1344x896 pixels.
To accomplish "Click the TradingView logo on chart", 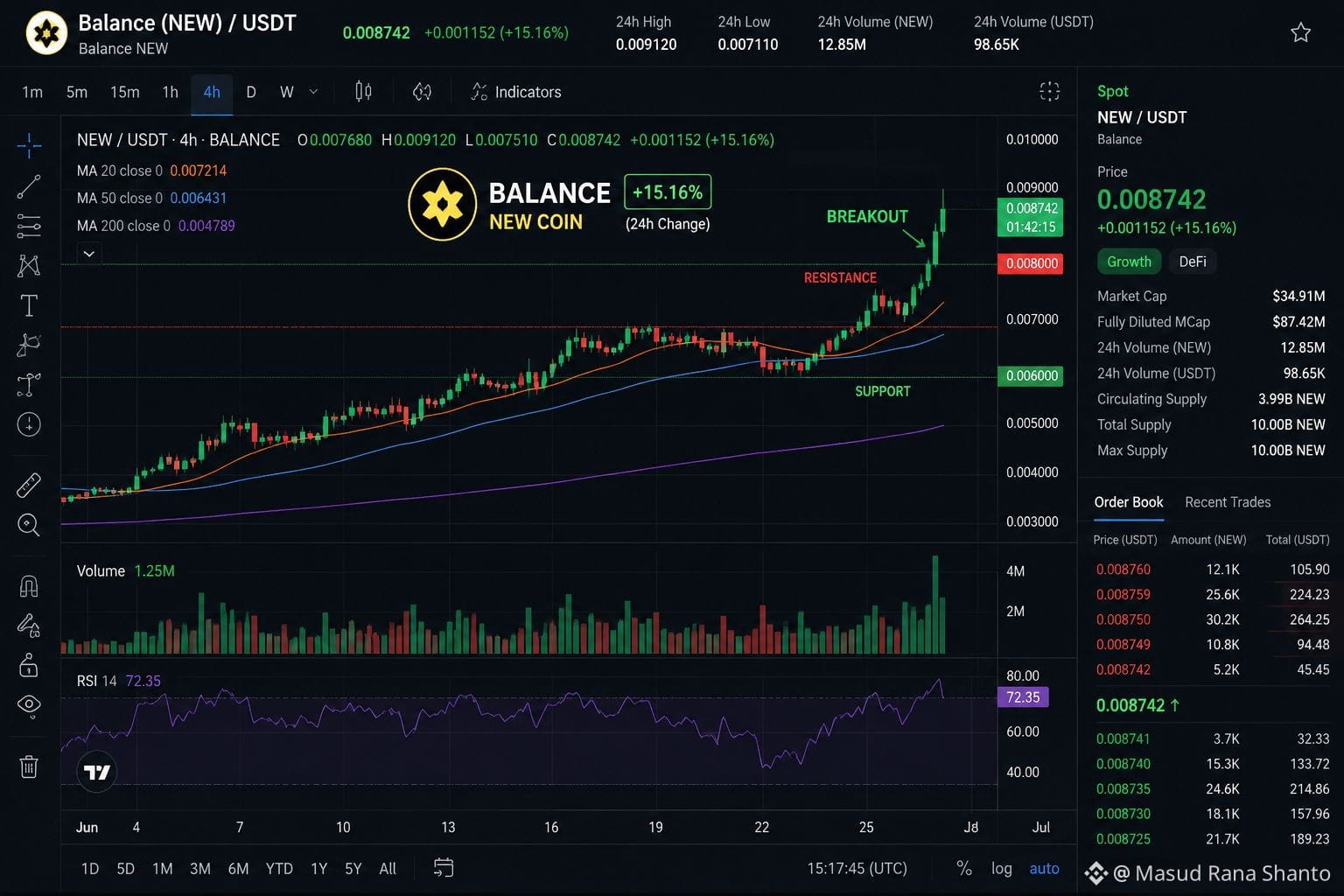I will (x=97, y=772).
